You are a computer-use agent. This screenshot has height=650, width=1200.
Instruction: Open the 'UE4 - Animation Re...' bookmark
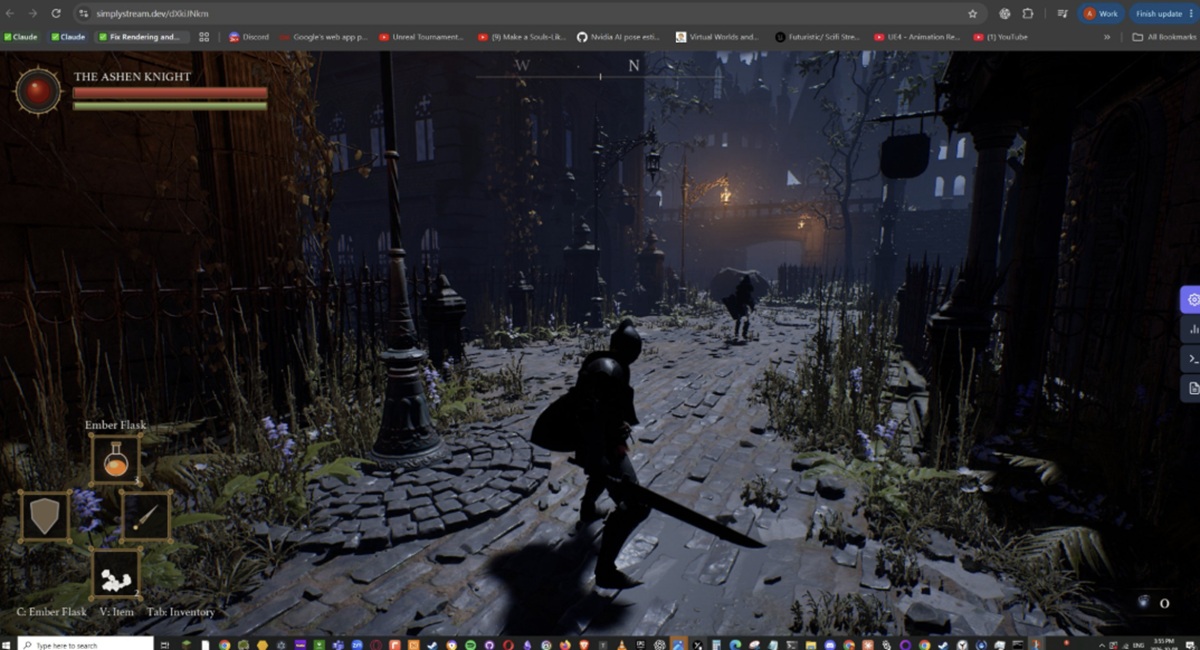pos(917,37)
